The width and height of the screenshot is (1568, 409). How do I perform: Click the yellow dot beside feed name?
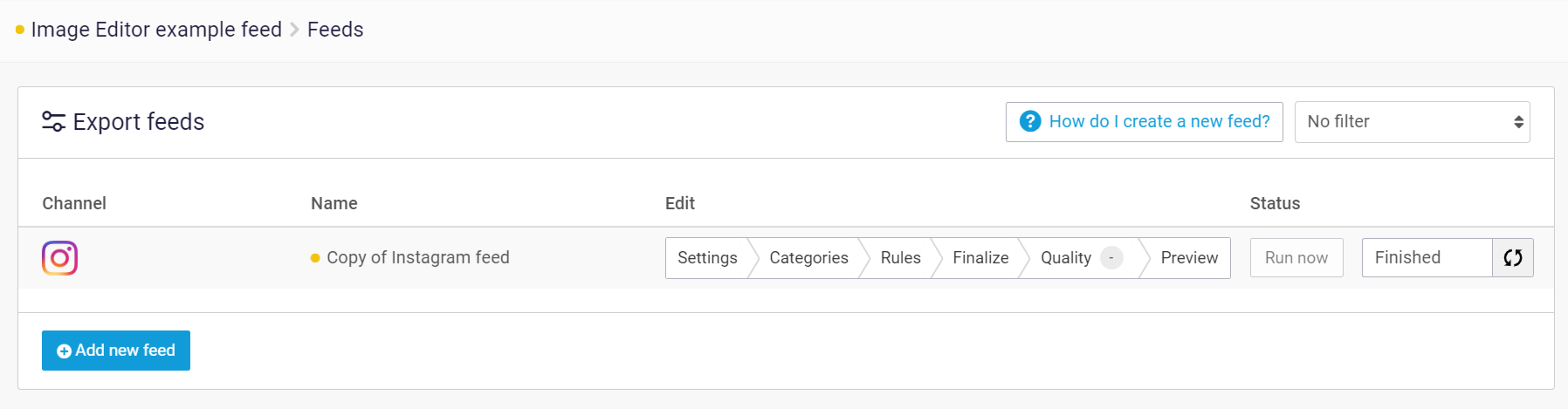pyautogui.click(x=315, y=258)
